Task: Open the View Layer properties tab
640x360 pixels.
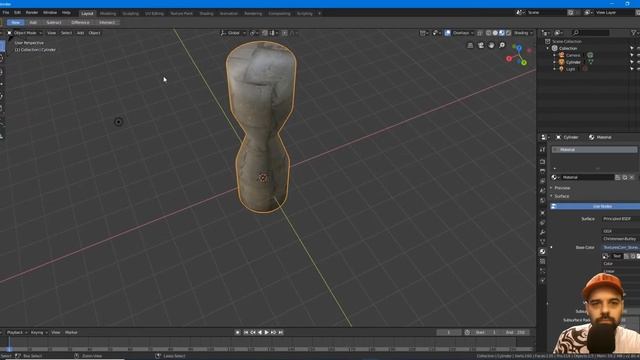Action: [x=542, y=181]
